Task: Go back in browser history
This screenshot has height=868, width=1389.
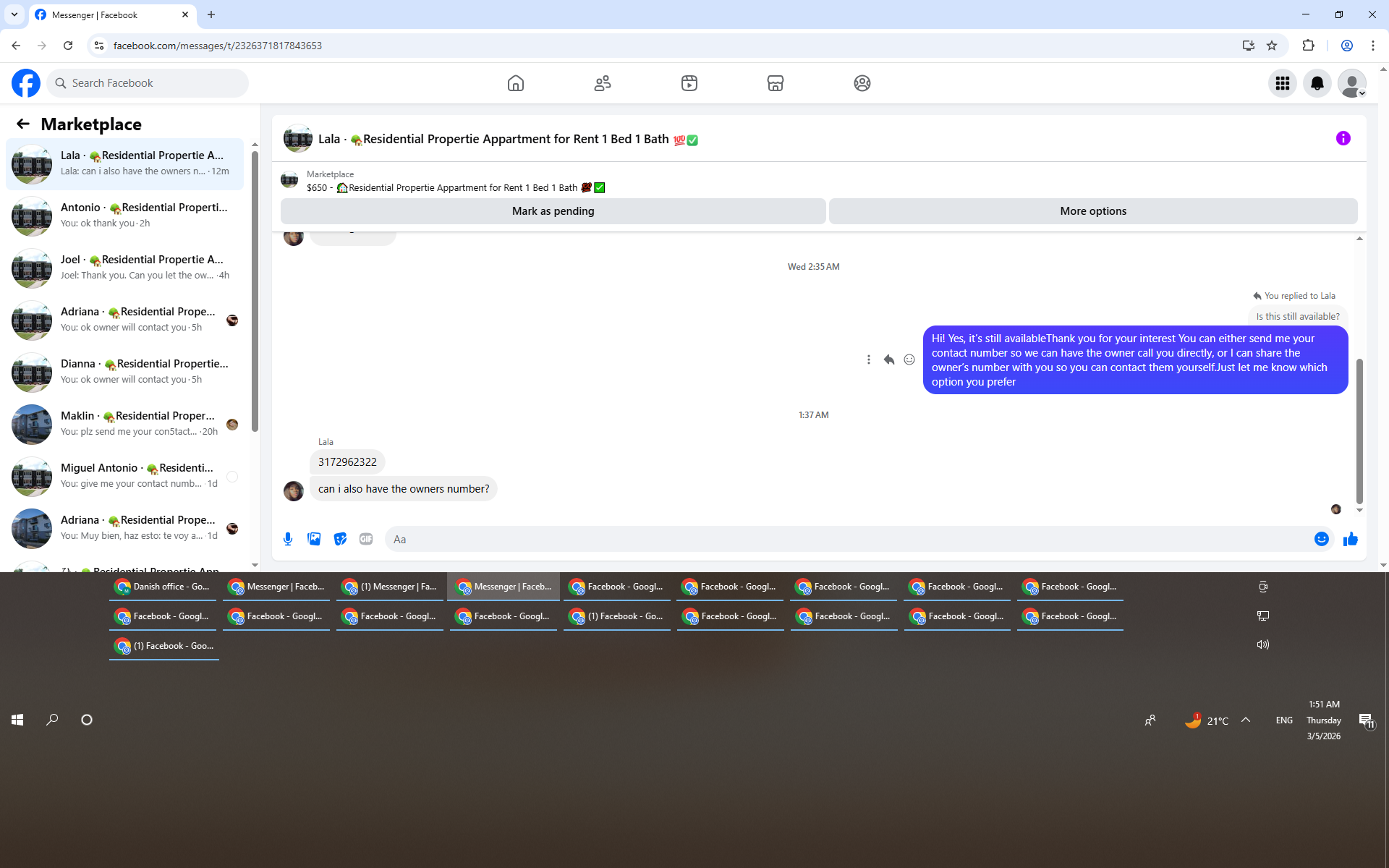Action: click(16, 46)
